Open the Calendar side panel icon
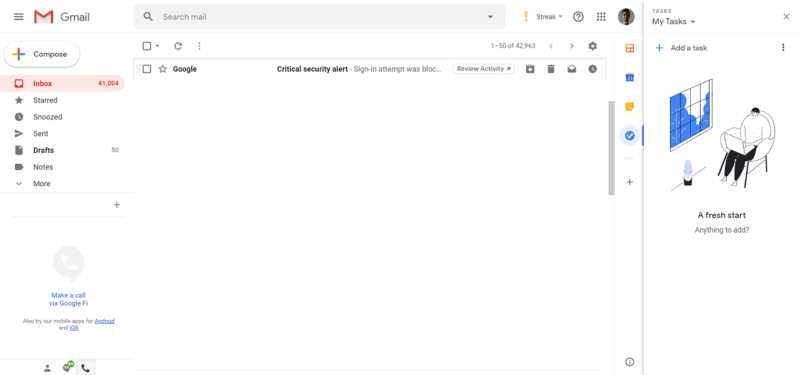This screenshot has width=800, height=375. (x=630, y=78)
